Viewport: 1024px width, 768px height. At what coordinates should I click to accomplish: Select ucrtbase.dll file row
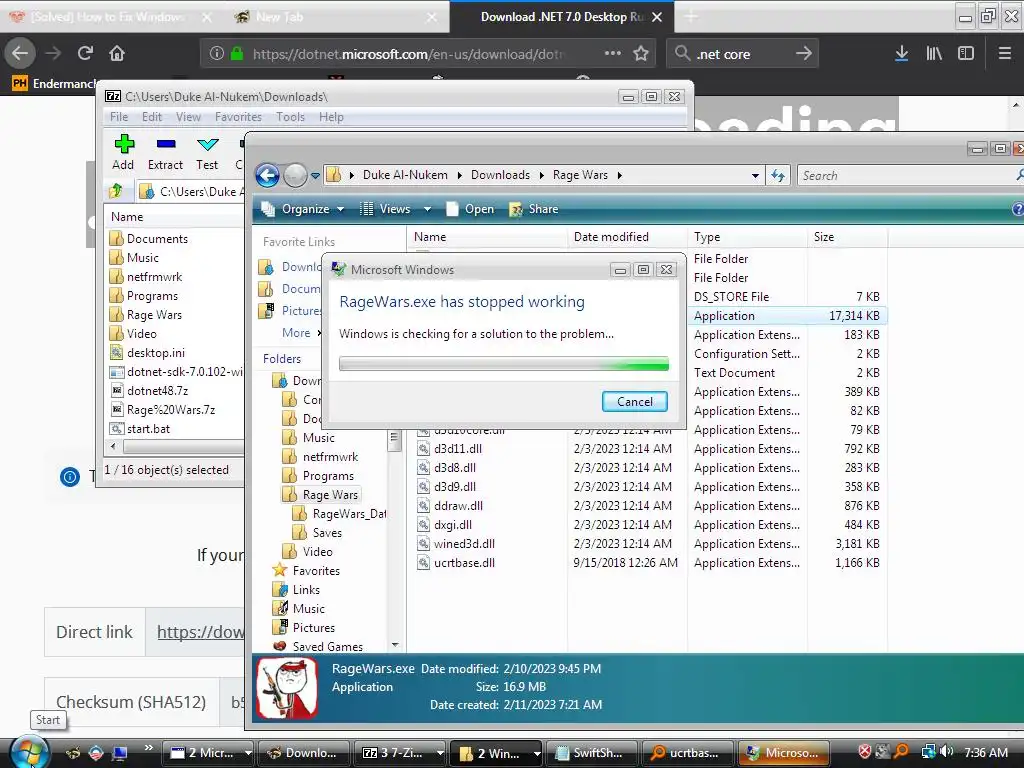coord(648,562)
